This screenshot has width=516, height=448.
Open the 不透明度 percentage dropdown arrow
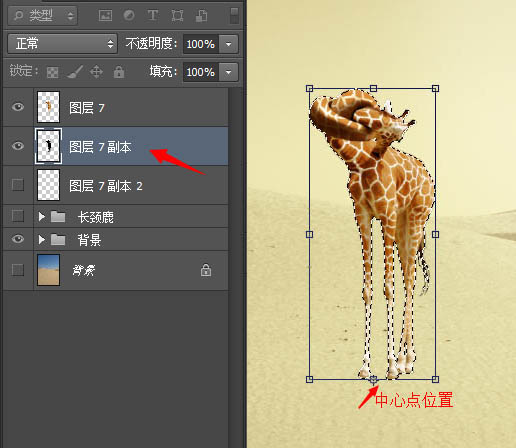[x=229, y=44]
